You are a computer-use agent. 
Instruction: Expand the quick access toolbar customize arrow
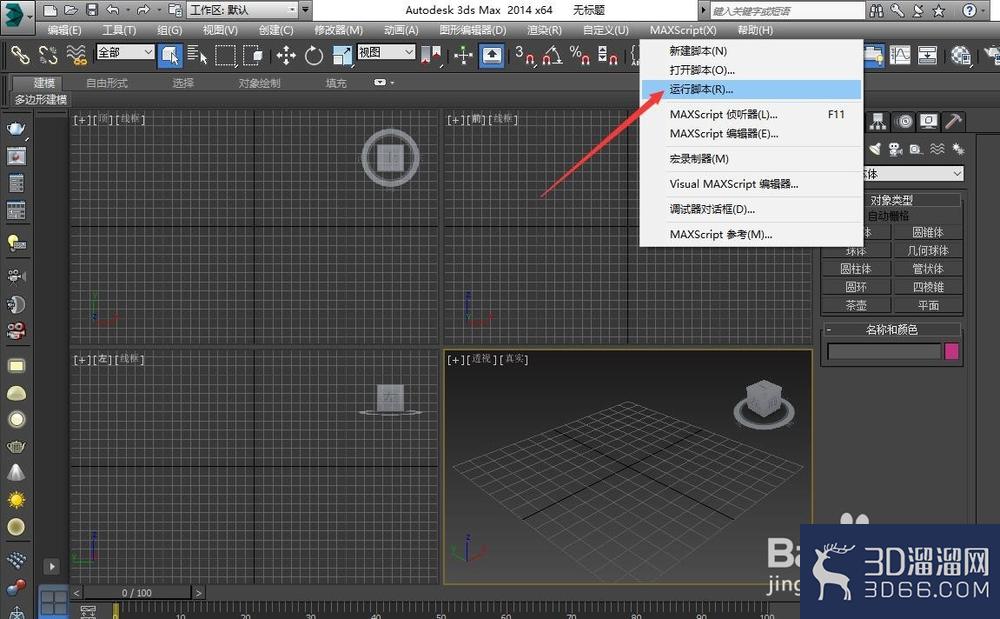[x=305, y=10]
